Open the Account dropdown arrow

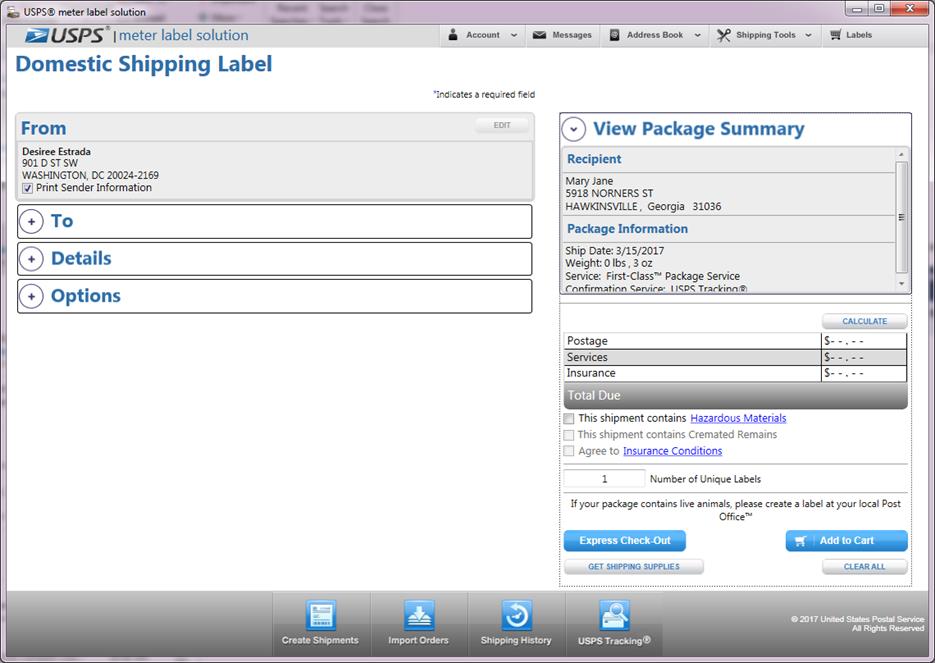click(514, 35)
